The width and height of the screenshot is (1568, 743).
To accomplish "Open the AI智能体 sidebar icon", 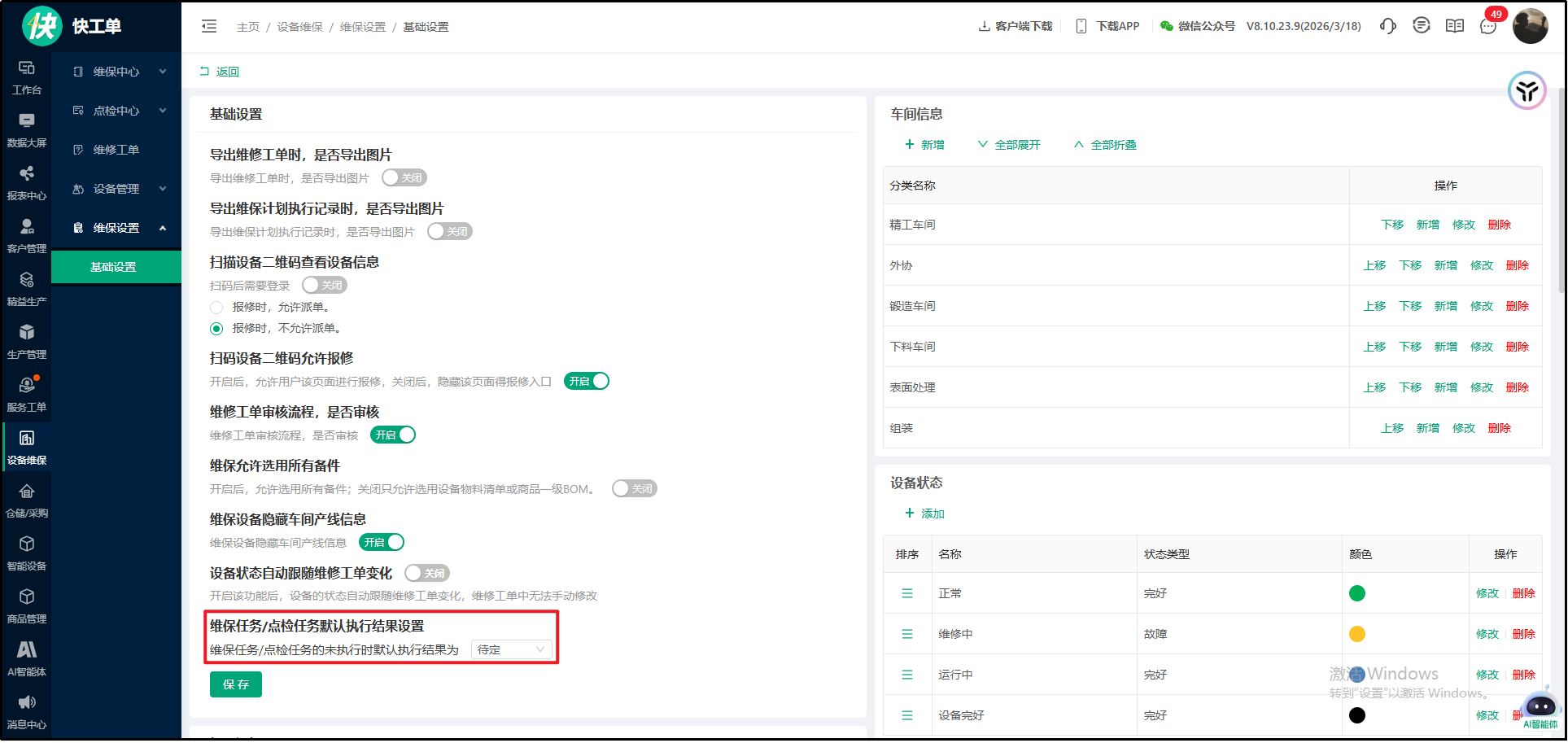I will pos(26,658).
